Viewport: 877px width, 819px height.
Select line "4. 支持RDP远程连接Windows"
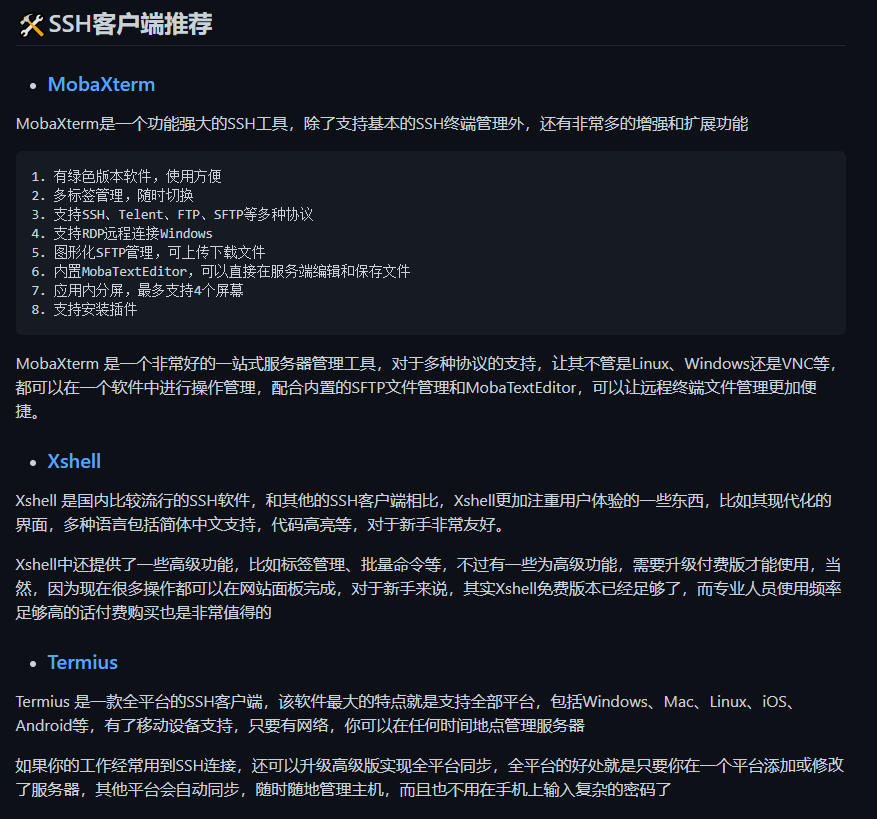(122, 233)
